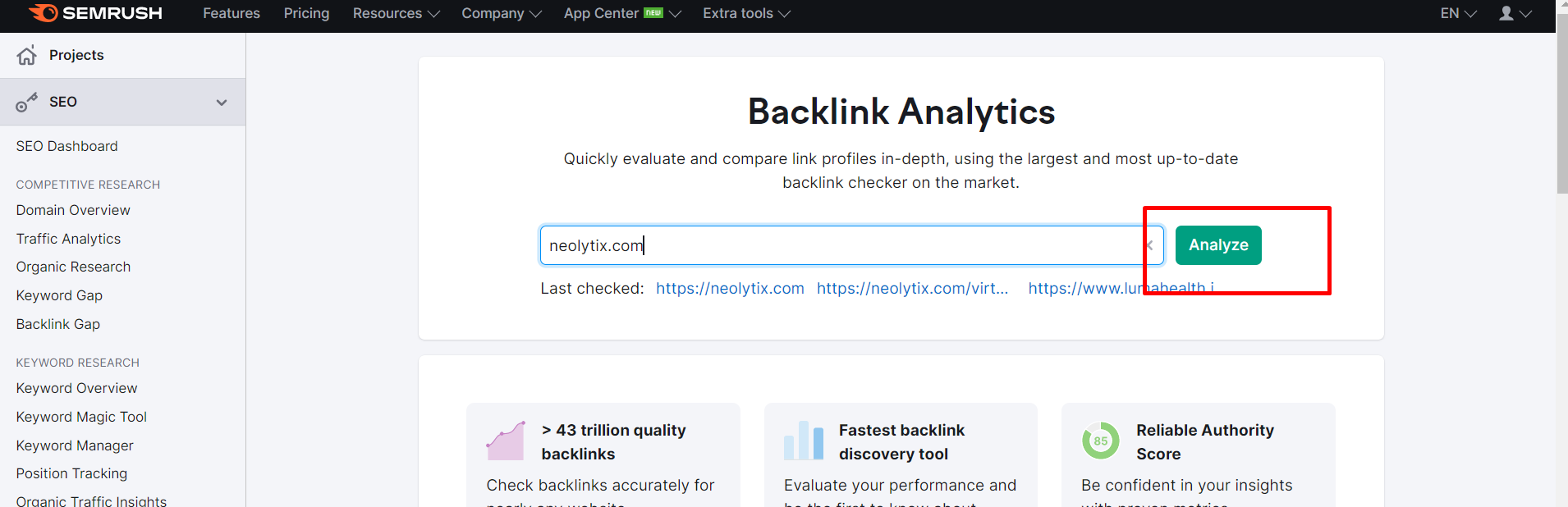Click the 'Fastest backlink discovery tool' title

(x=901, y=442)
